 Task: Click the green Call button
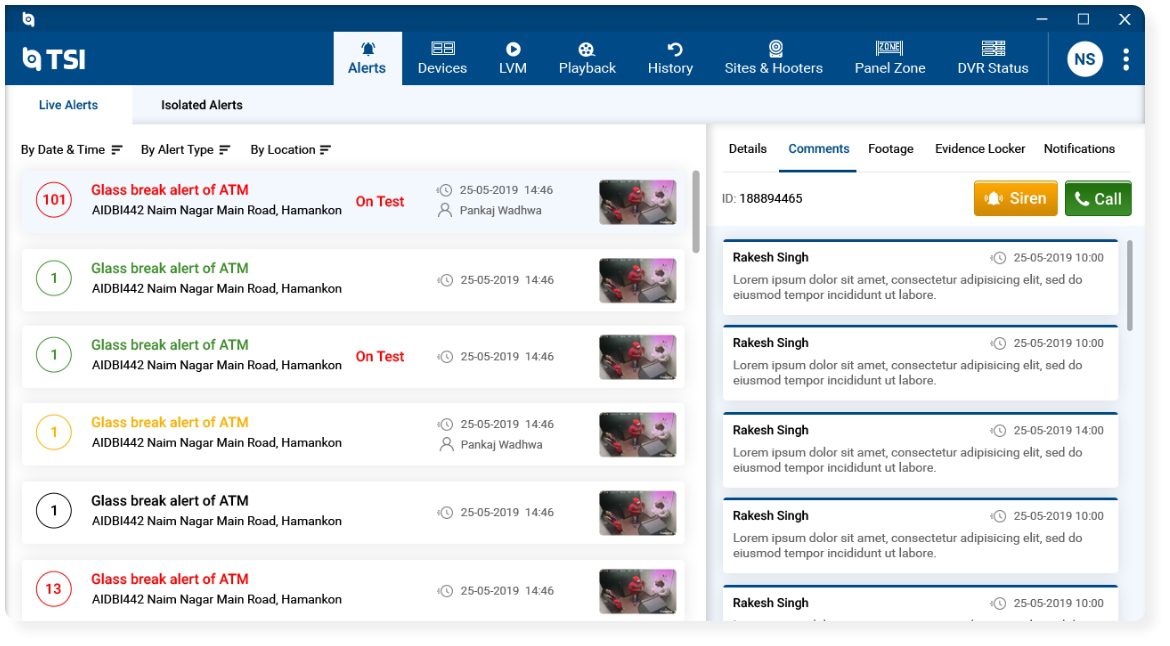coord(1098,198)
